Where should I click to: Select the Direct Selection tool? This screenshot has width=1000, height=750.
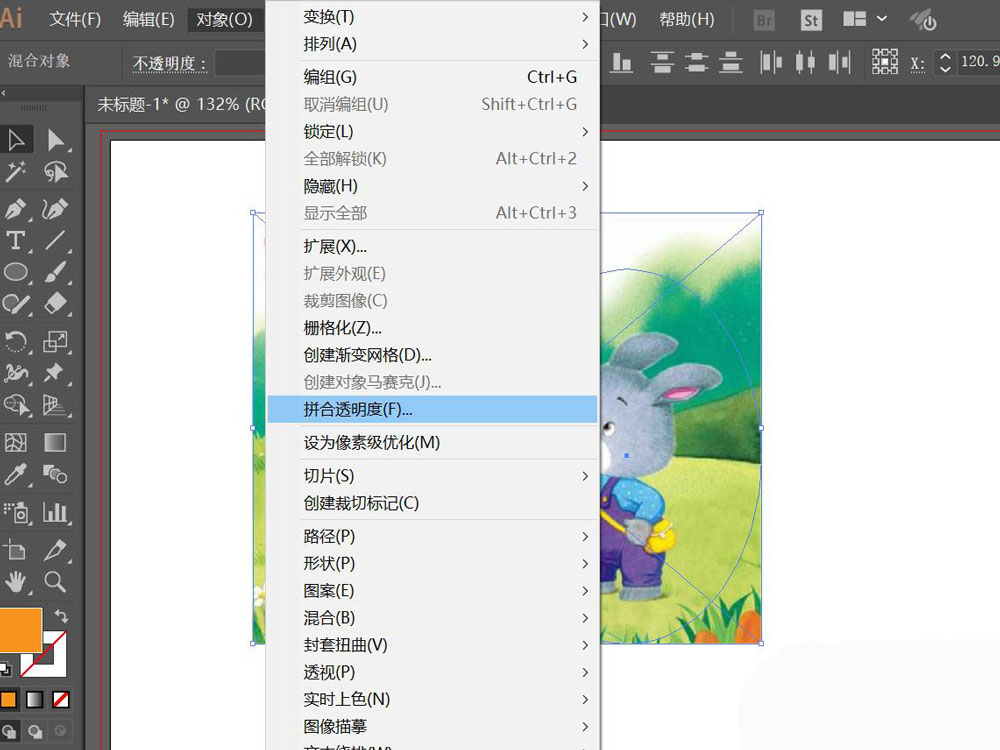tap(56, 140)
